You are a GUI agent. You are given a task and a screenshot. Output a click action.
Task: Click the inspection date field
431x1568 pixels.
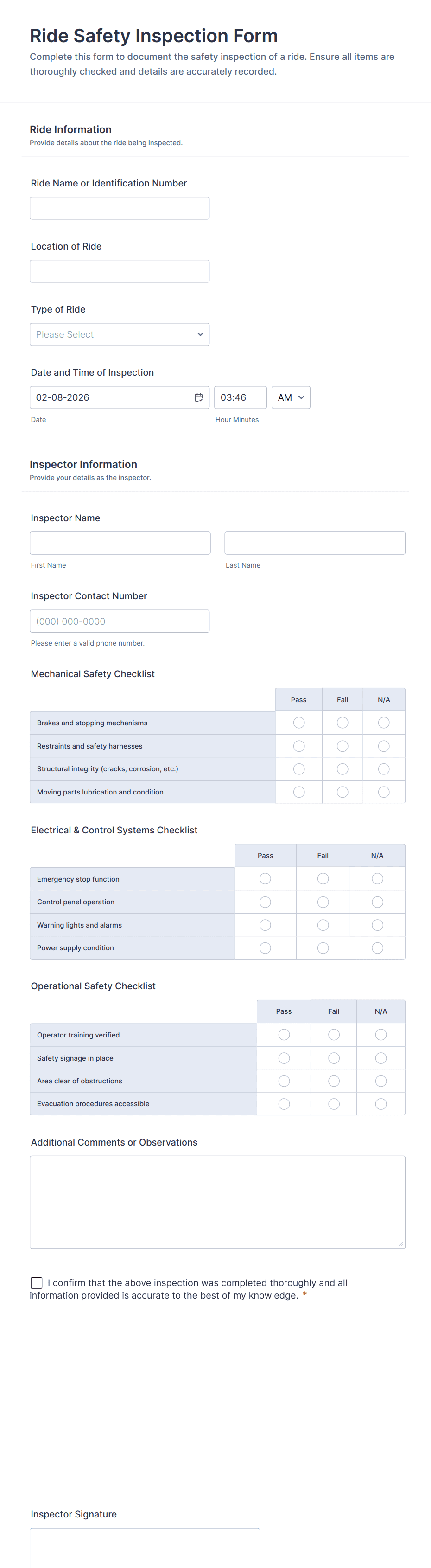(x=109, y=397)
